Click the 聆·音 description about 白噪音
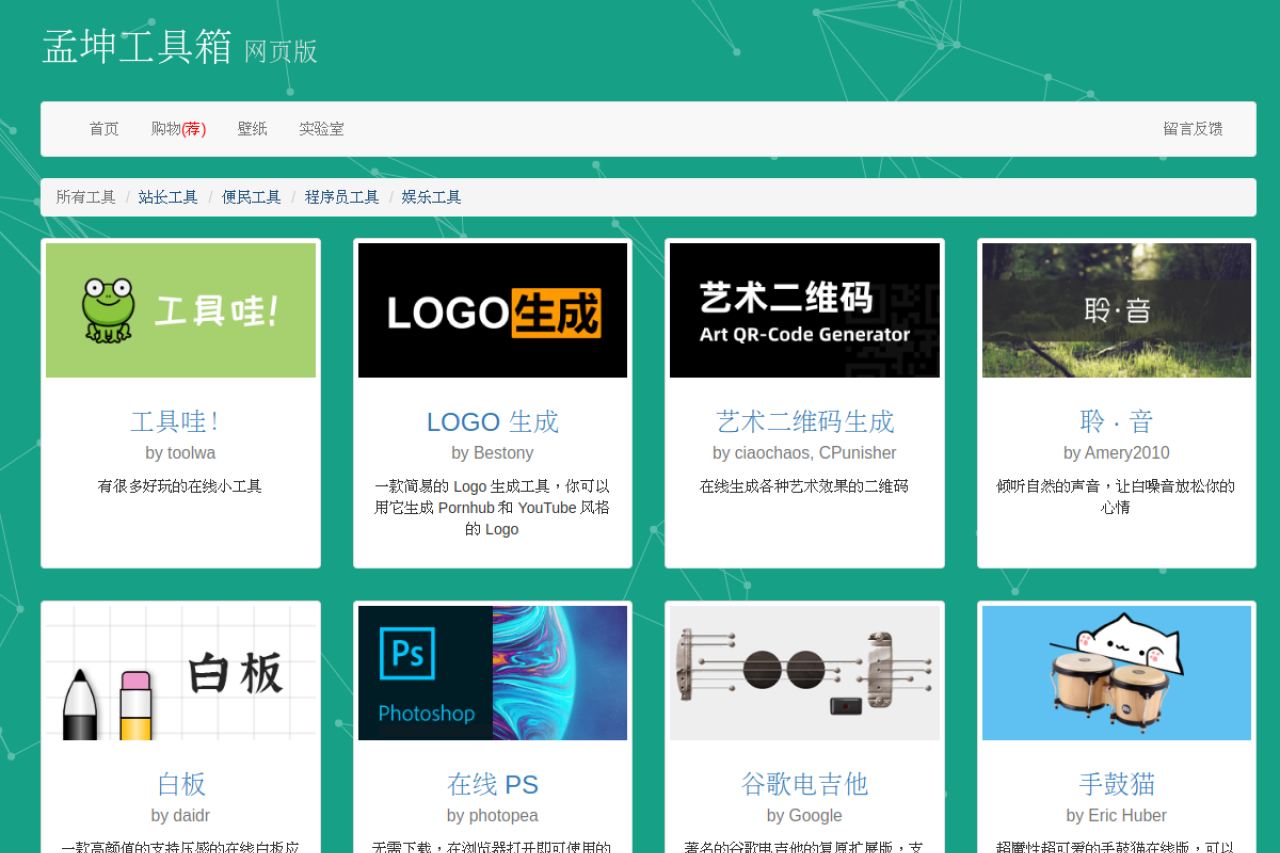 (1117, 497)
